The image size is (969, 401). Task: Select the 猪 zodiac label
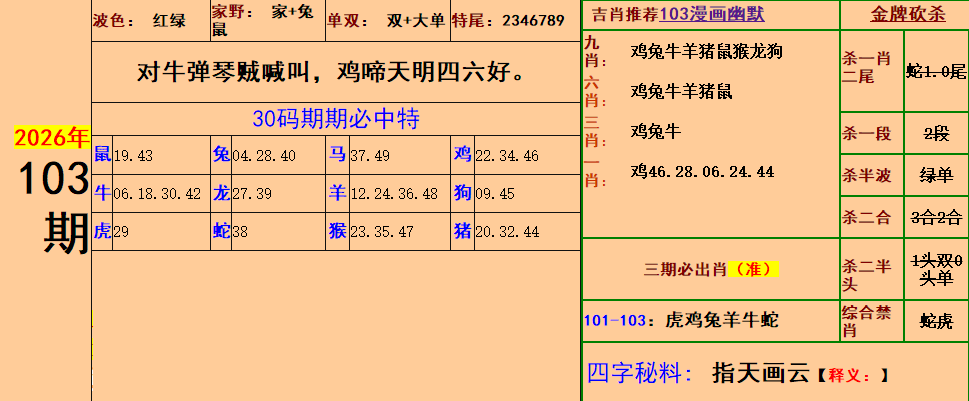(462, 231)
